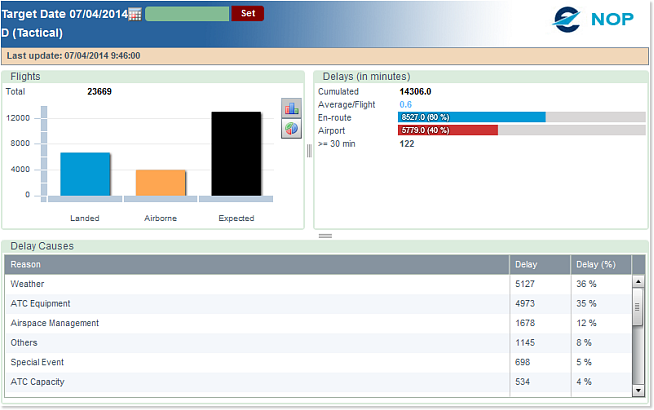Select the ATC Equipment row
Image resolution: width=654 pixels, height=410 pixels.
coord(257,303)
